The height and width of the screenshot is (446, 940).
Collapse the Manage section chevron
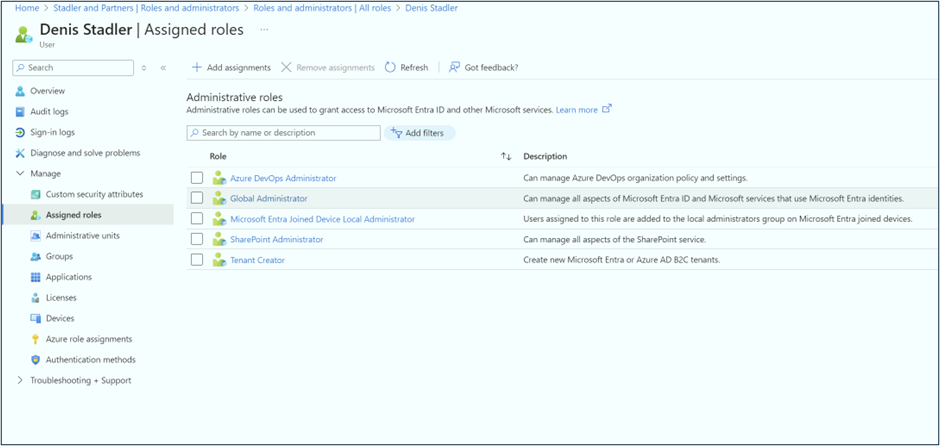point(20,174)
